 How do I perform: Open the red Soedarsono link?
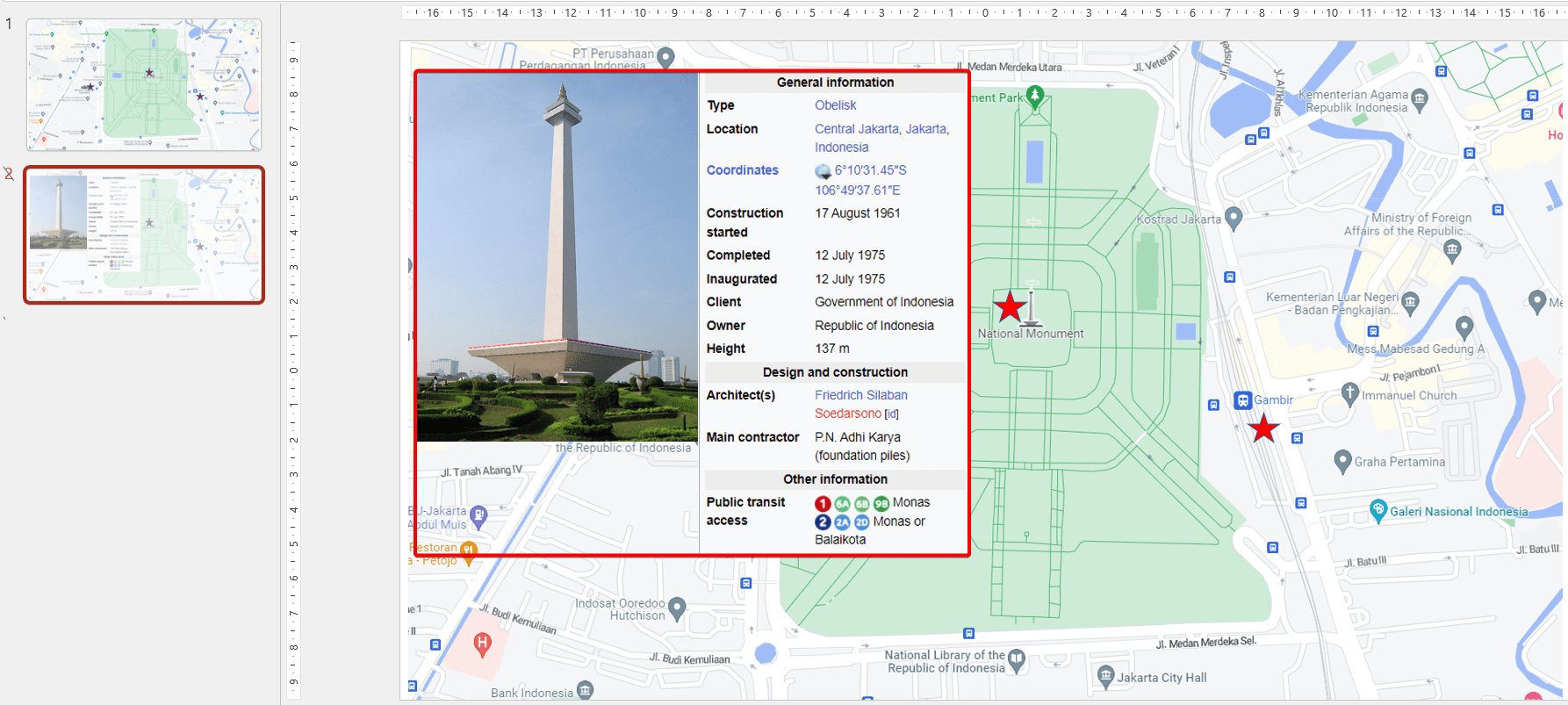pyautogui.click(x=847, y=414)
